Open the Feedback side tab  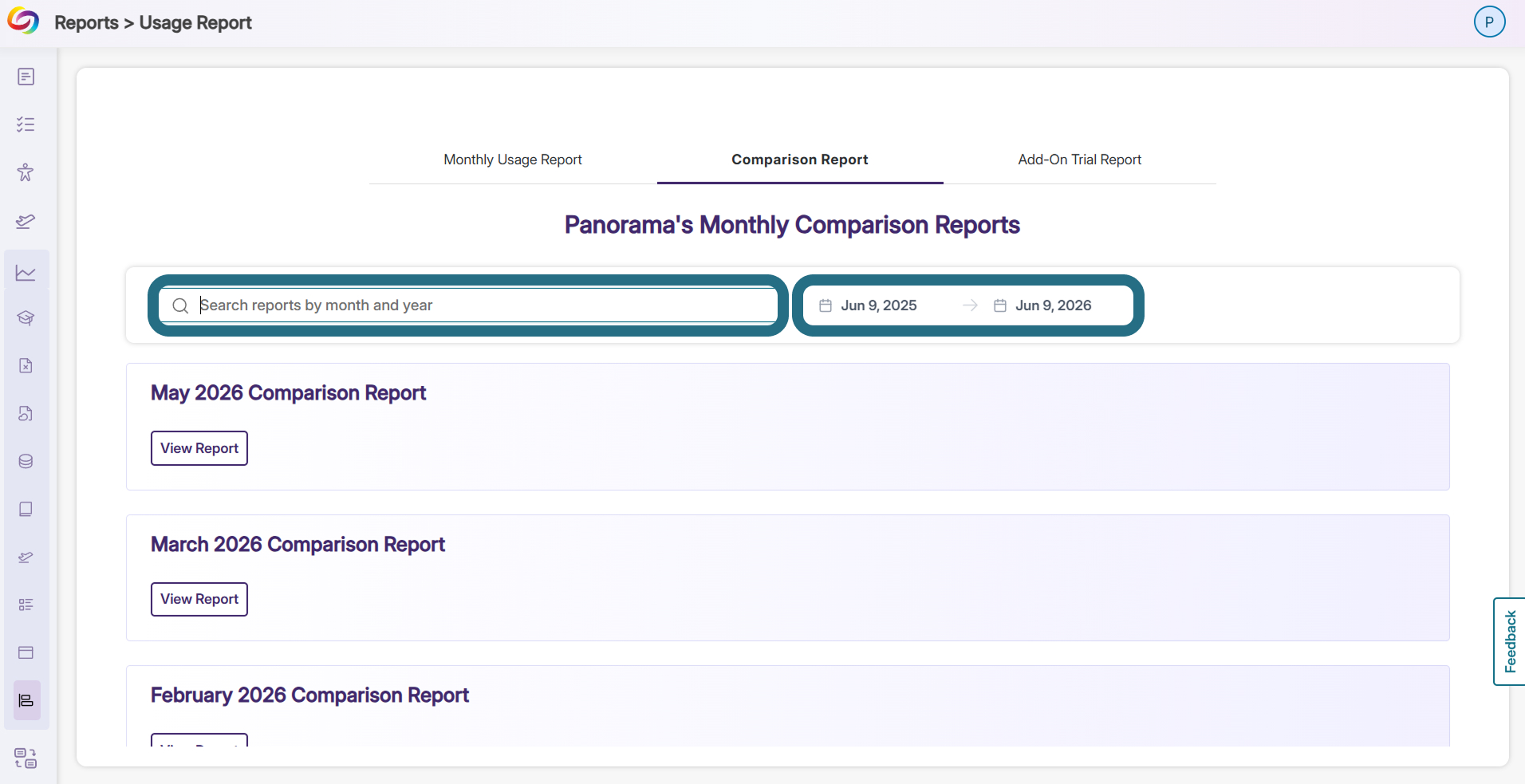1509,641
